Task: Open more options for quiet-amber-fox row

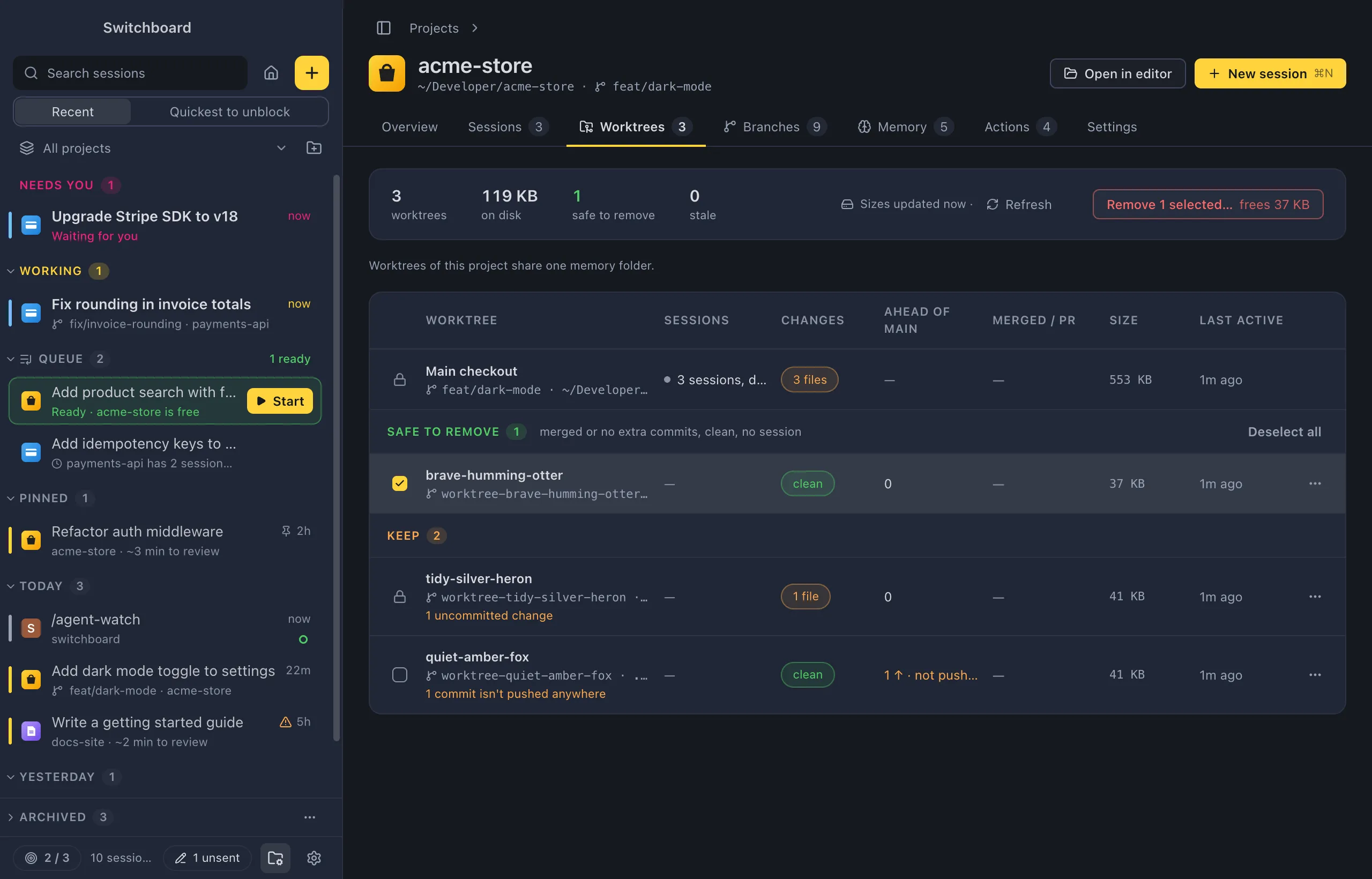Action: (x=1315, y=675)
